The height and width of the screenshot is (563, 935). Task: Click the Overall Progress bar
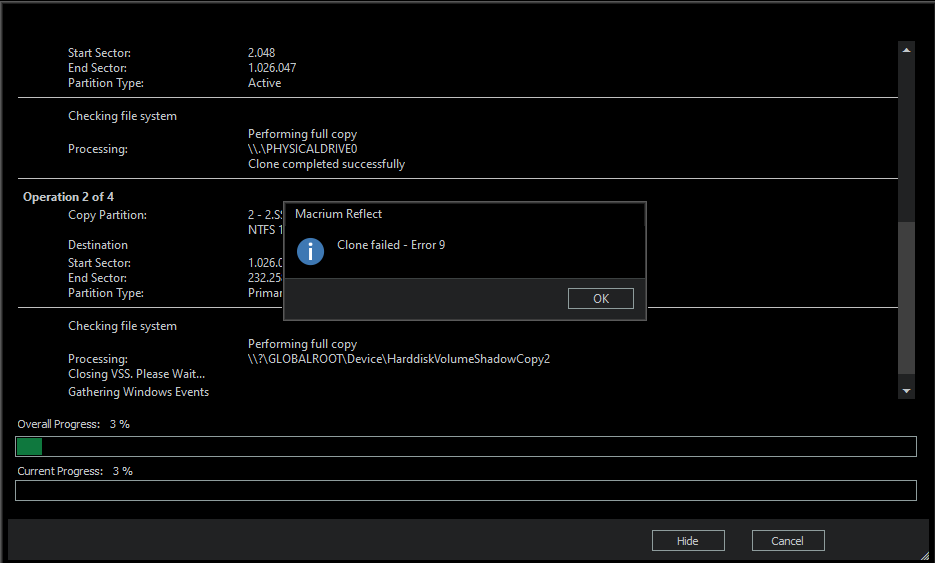tap(466, 447)
